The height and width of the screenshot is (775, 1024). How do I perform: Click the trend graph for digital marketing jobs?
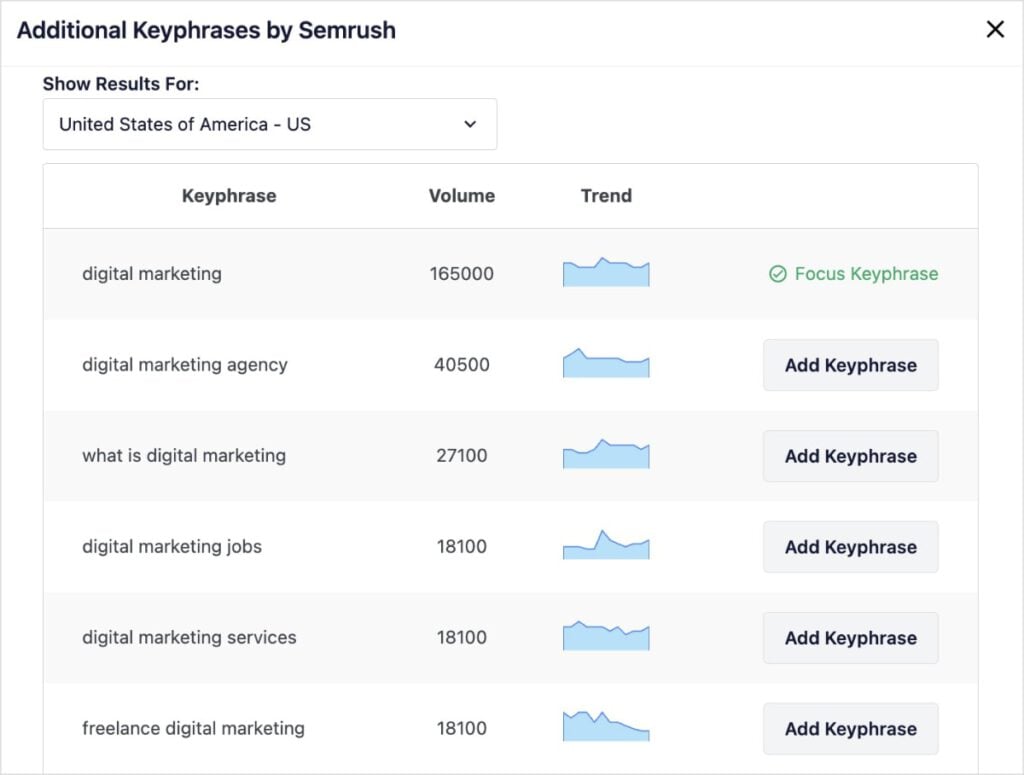605,544
